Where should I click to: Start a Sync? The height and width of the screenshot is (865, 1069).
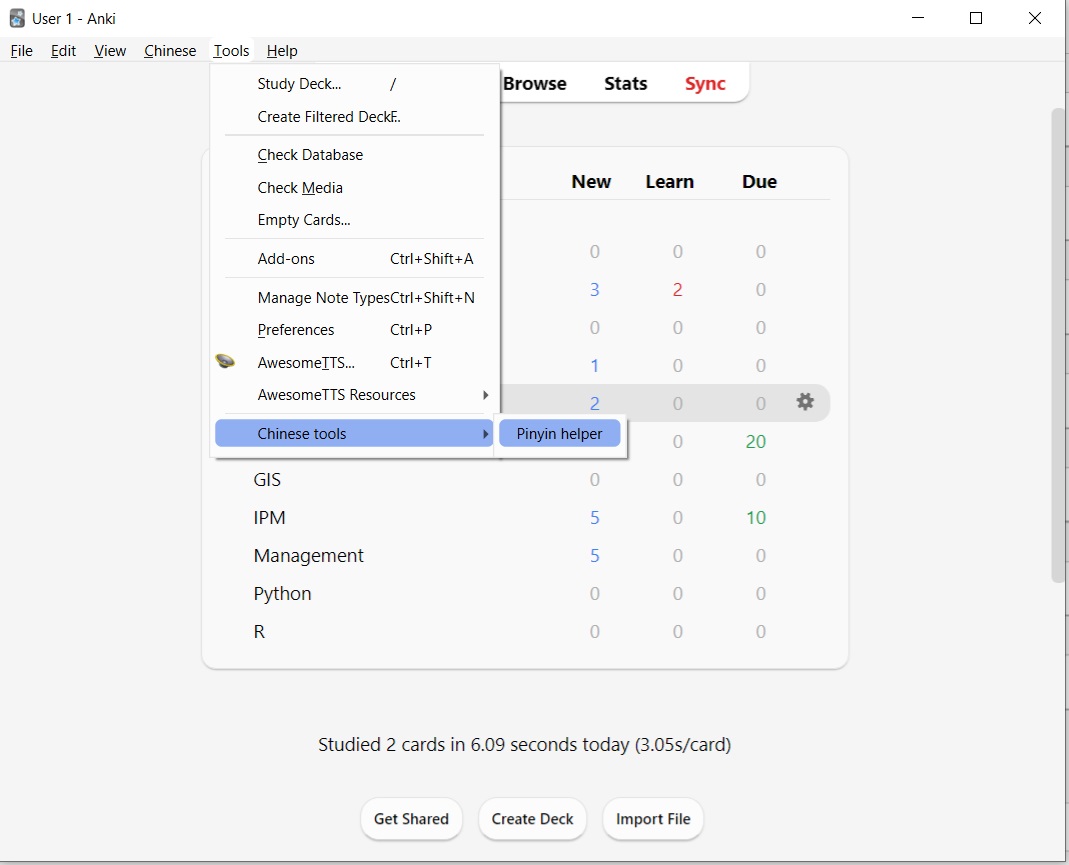705,83
